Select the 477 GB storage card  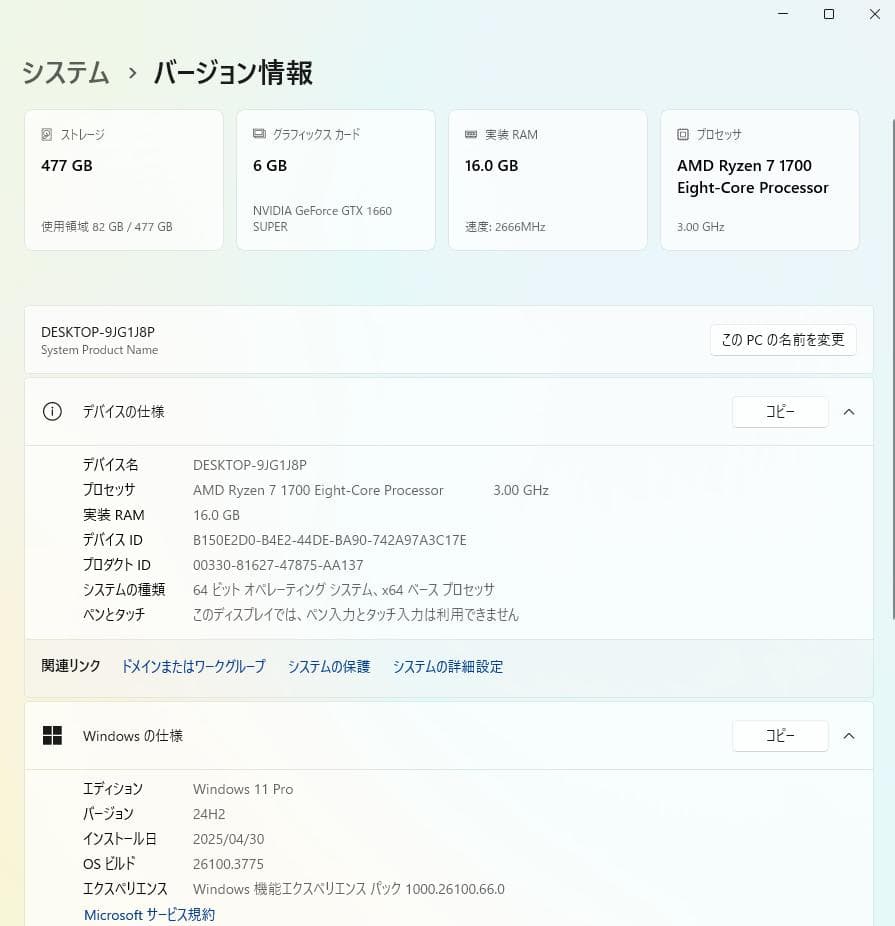click(x=123, y=179)
